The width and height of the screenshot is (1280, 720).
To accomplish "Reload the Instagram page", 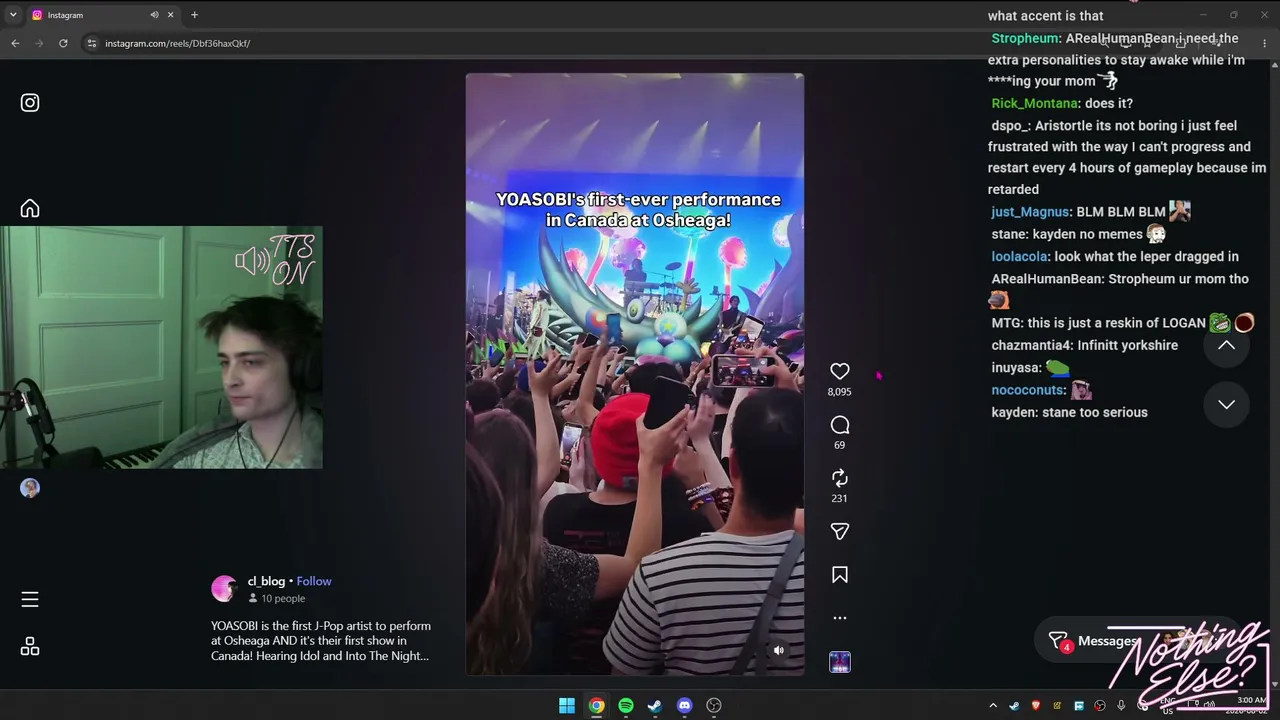I will 63,43.
